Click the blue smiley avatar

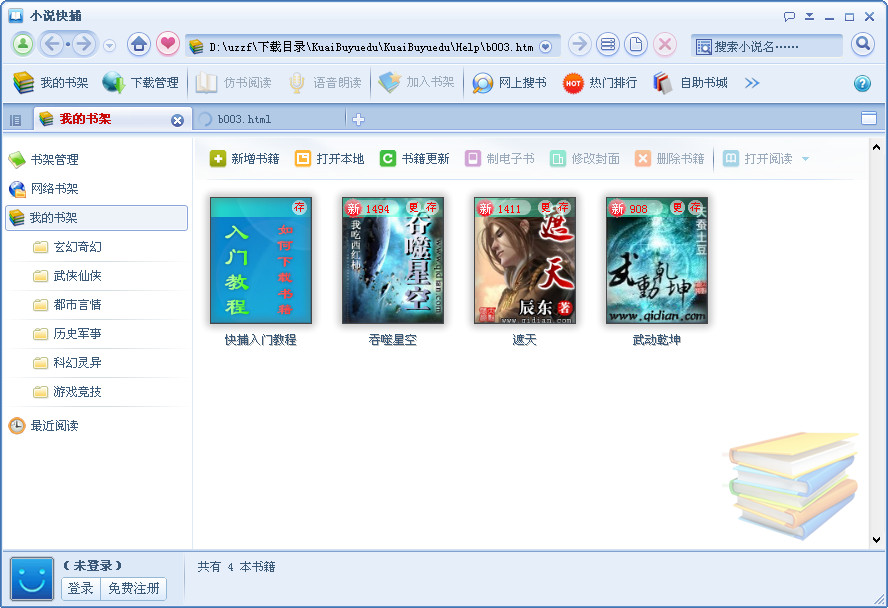coord(32,579)
